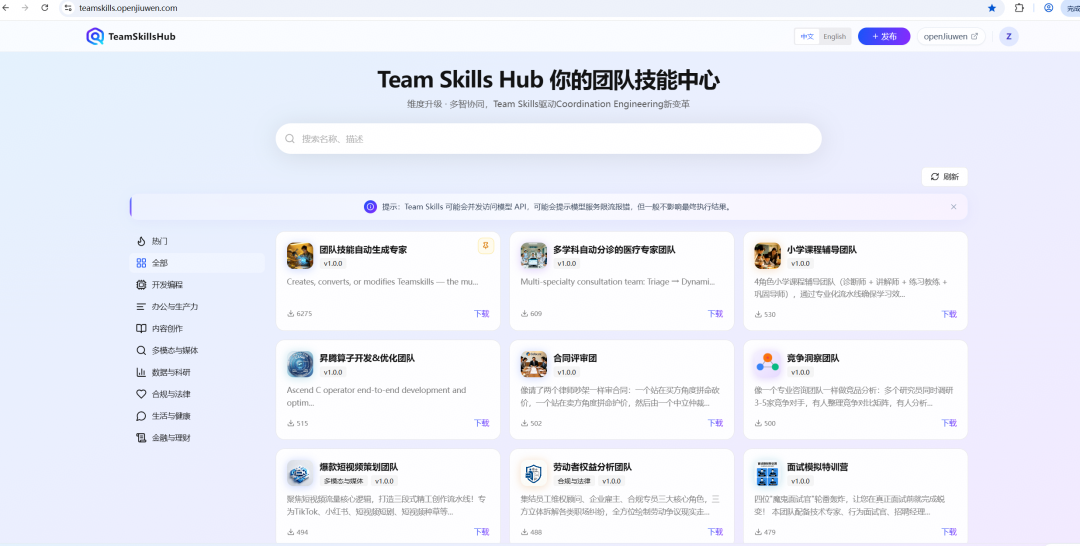Download the 竞争洞察团队 skill
The image size is (1080, 546).
click(949, 423)
